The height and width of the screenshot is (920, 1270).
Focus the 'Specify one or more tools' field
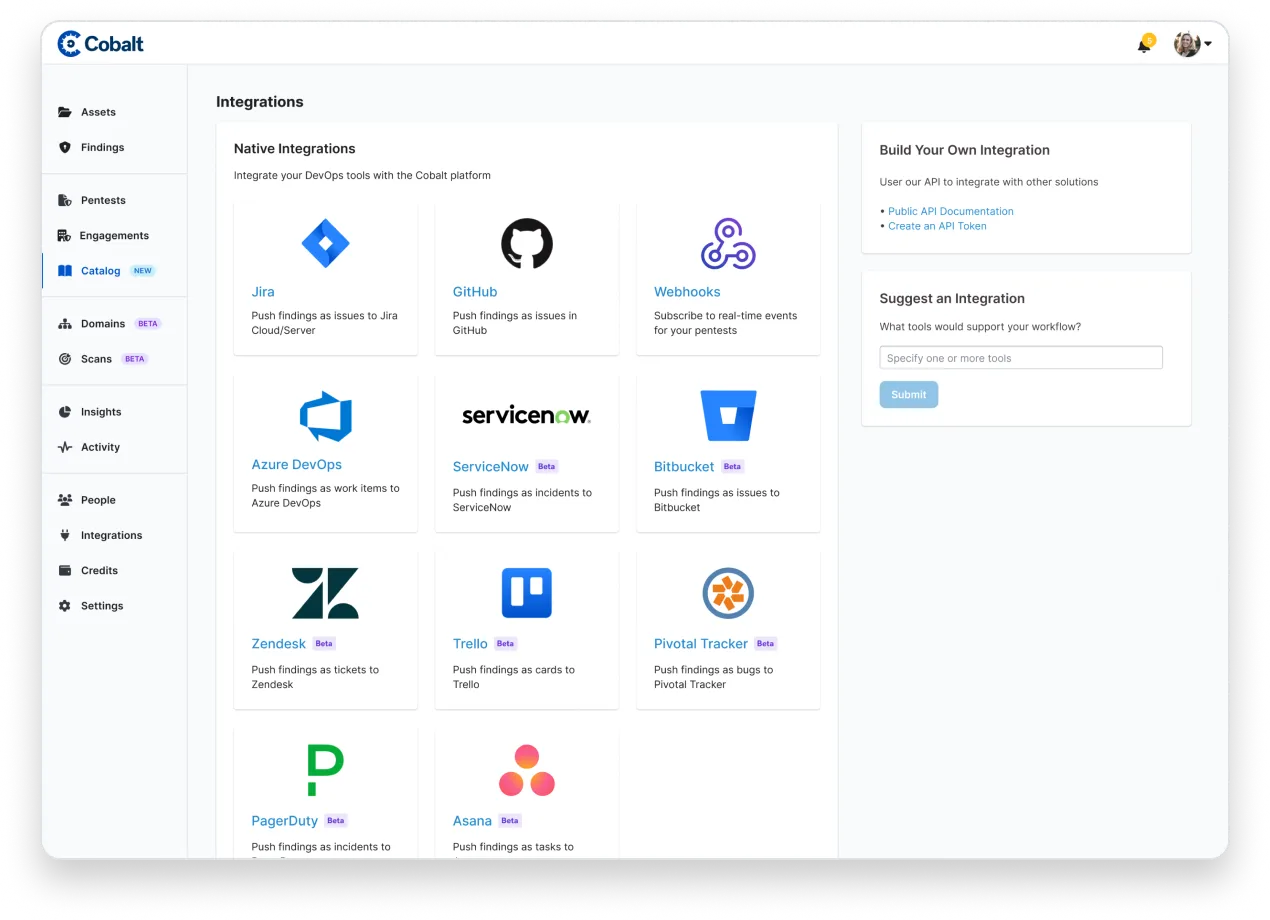(1021, 358)
